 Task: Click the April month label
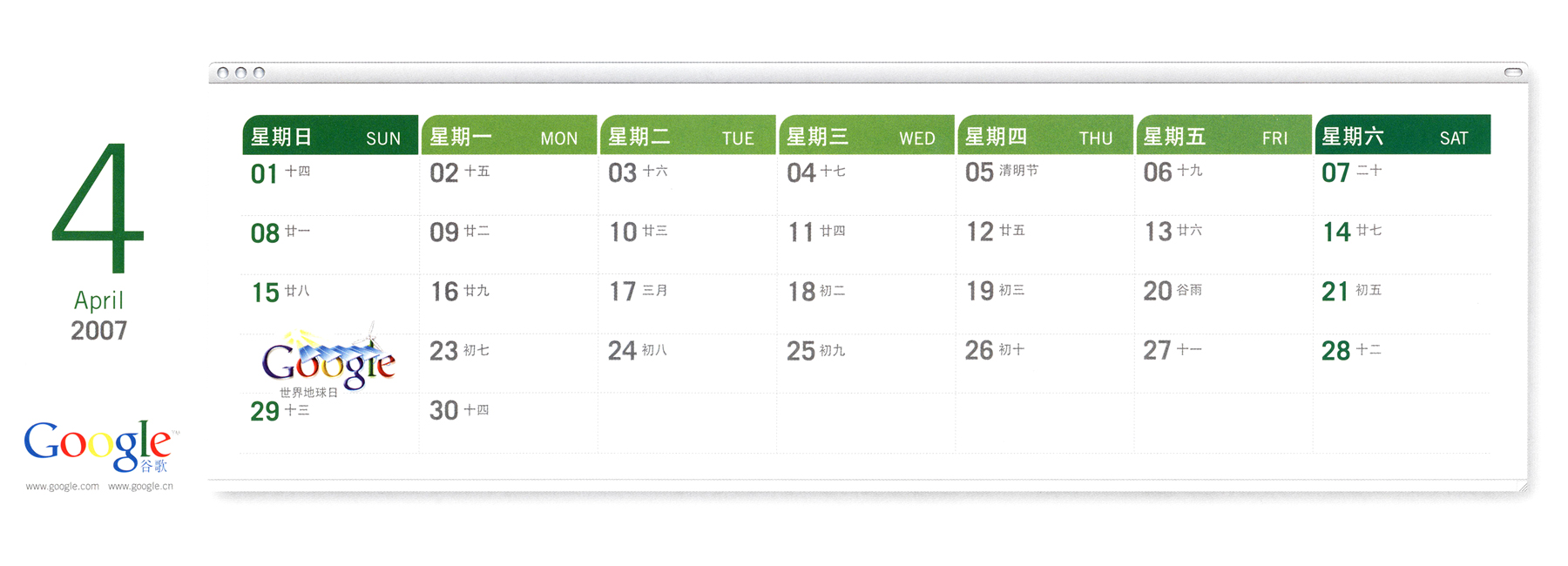coord(98,301)
